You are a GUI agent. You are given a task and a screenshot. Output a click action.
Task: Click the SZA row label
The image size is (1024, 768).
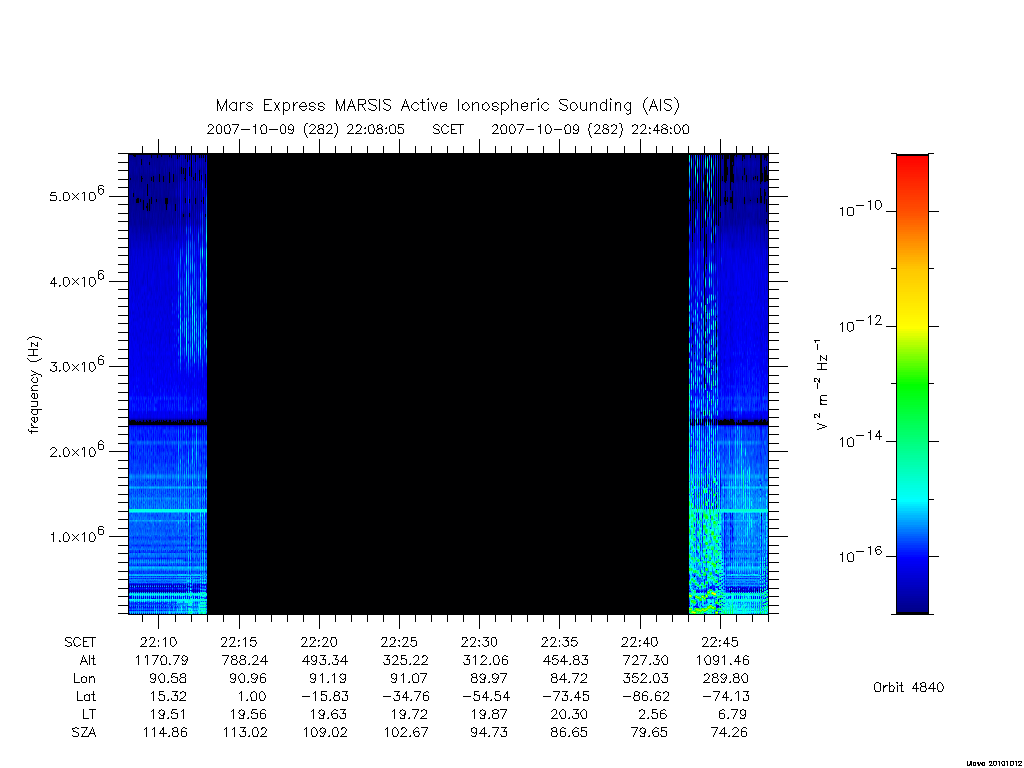(x=84, y=733)
